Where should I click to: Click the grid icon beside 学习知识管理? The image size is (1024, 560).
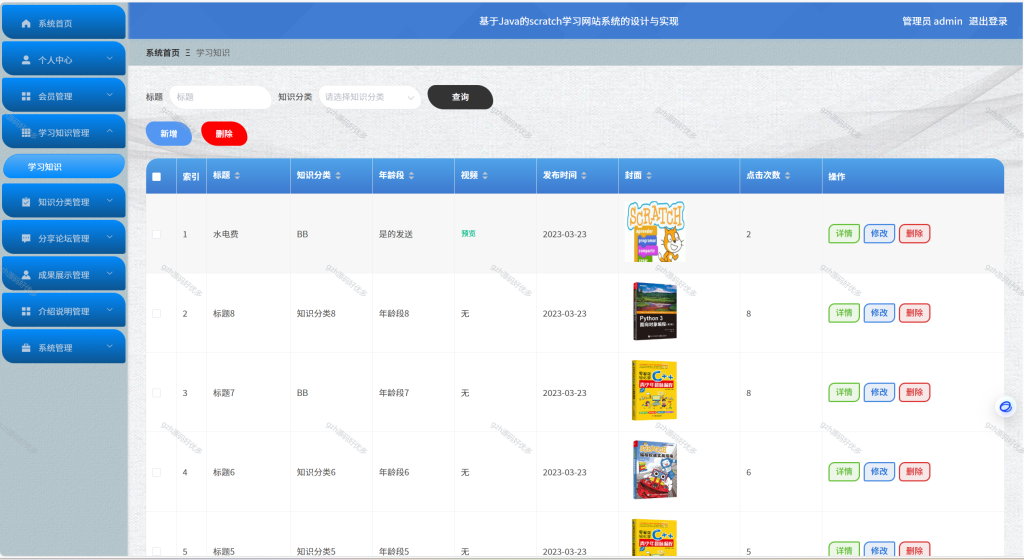[x=26, y=133]
